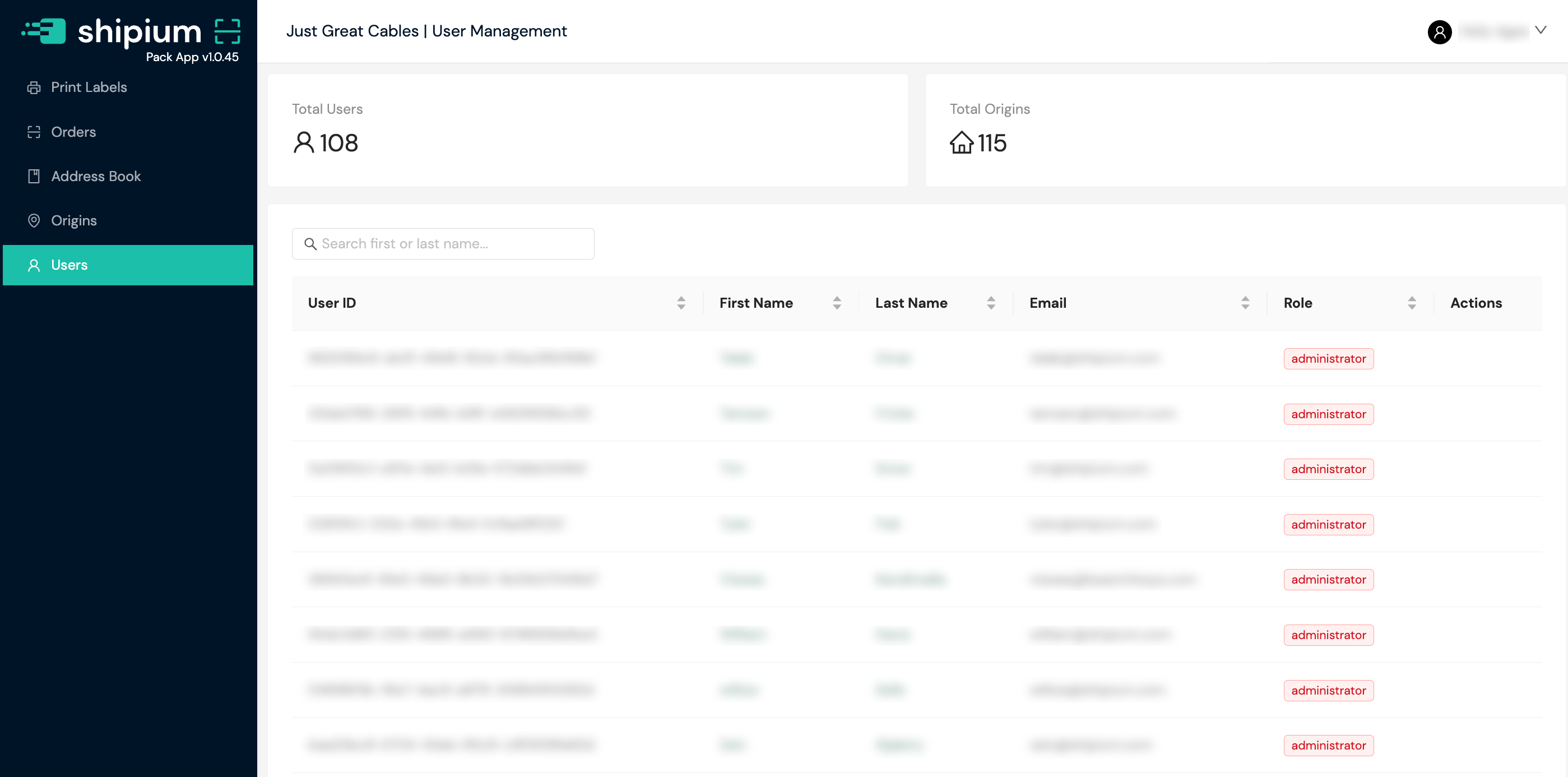The width and height of the screenshot is (1568, 777).
Task: Expand the account dropdown chevron
Action: pyautogui.click(x=1541, y=30)
